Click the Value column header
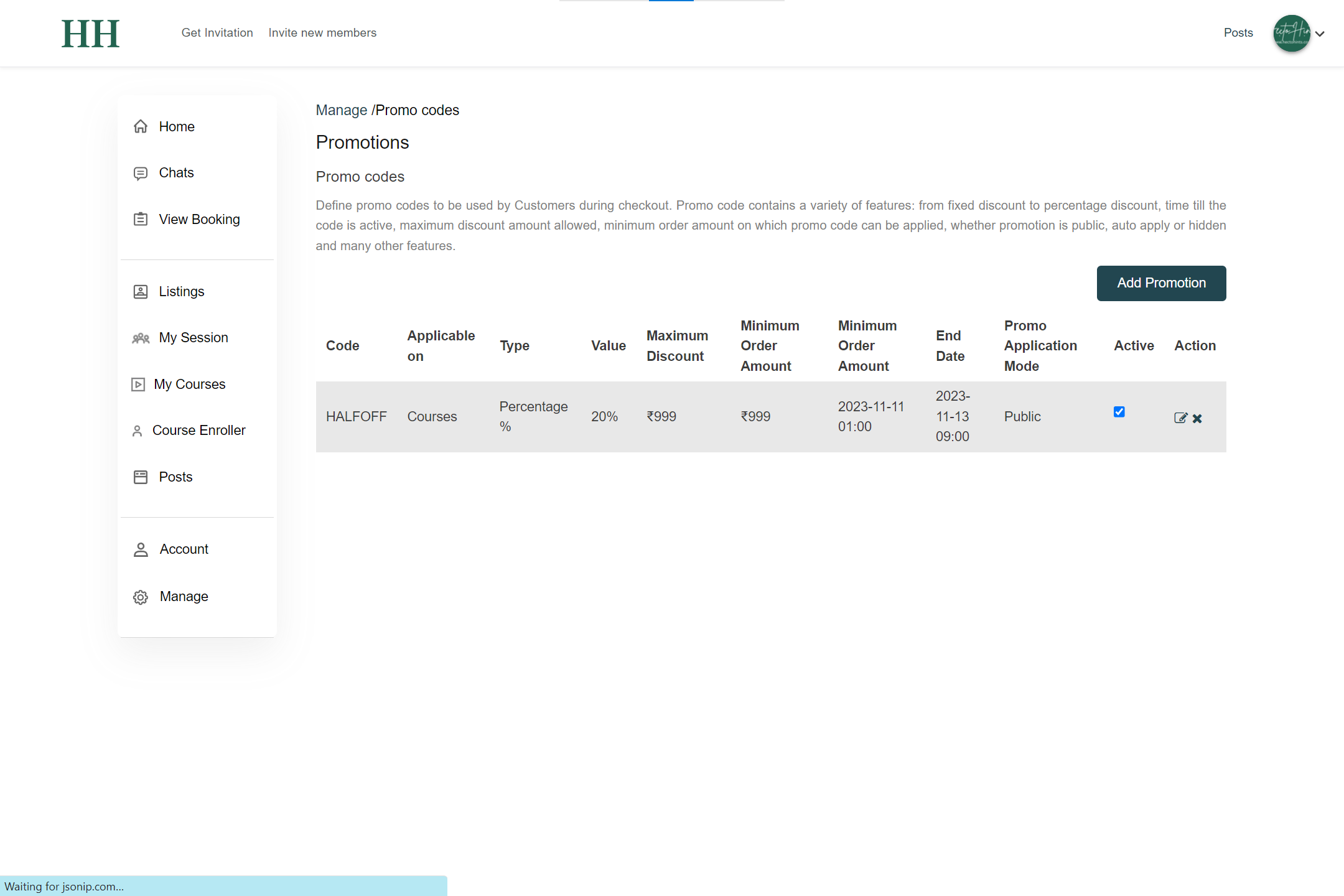Image resolution: width=1344 pixels, height=896 pixels. tap(608, 345)
